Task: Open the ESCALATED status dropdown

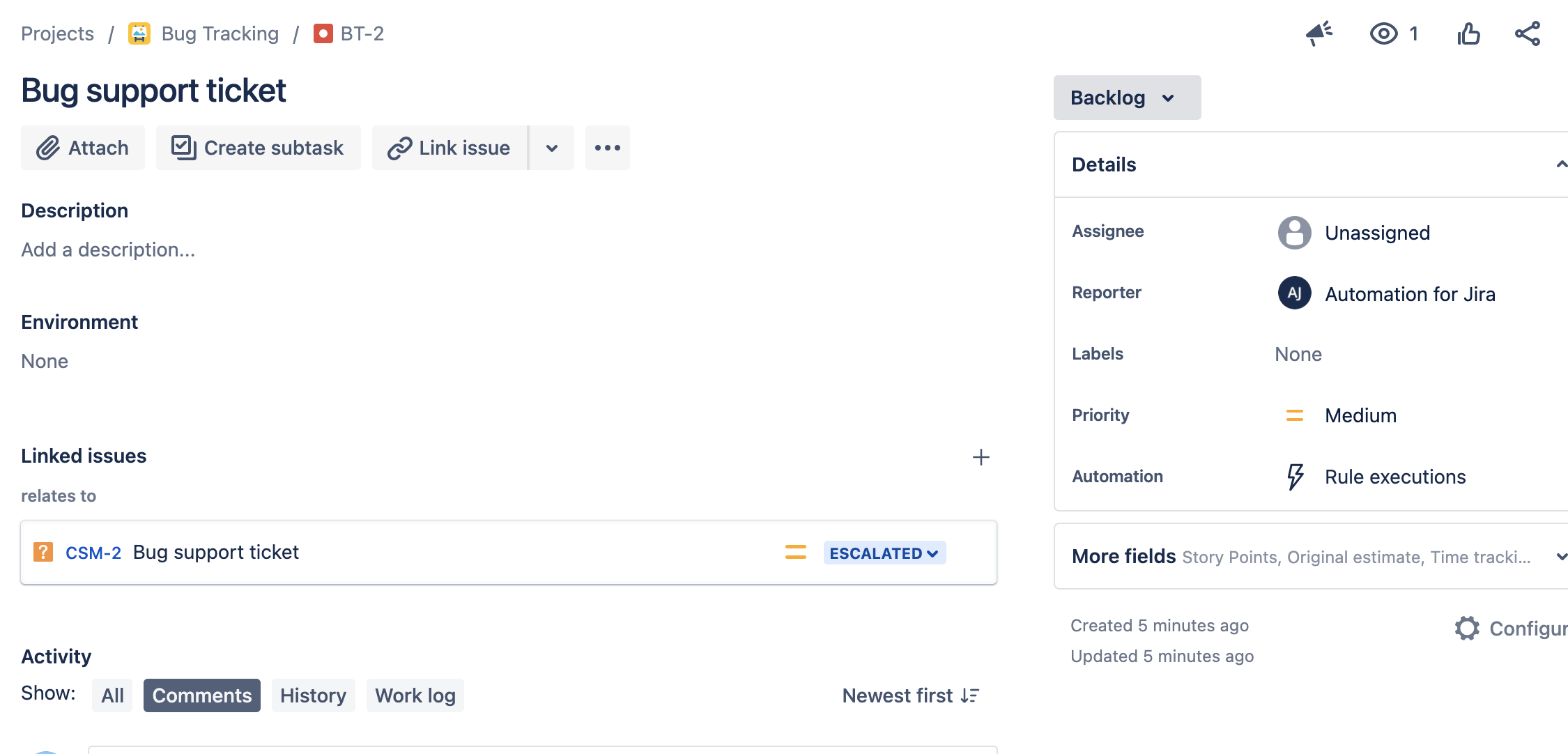Action: (x=884, y=553)
